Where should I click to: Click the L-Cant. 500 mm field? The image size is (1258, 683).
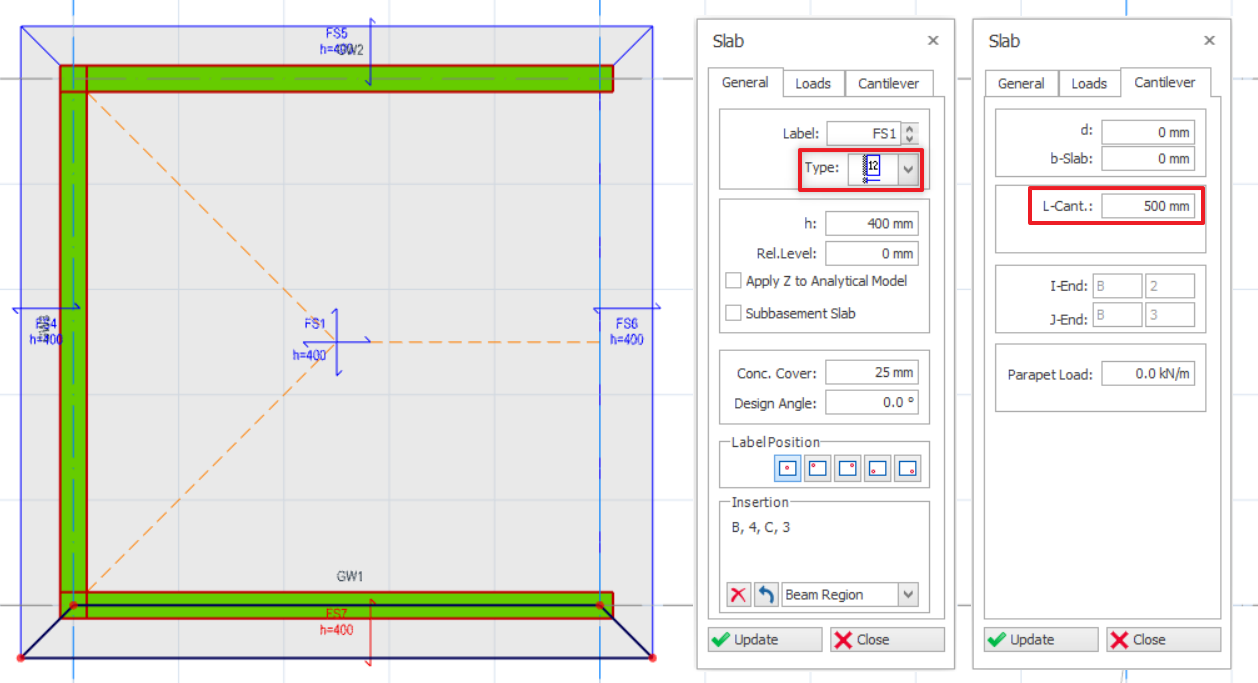[x=1148, y=206]
